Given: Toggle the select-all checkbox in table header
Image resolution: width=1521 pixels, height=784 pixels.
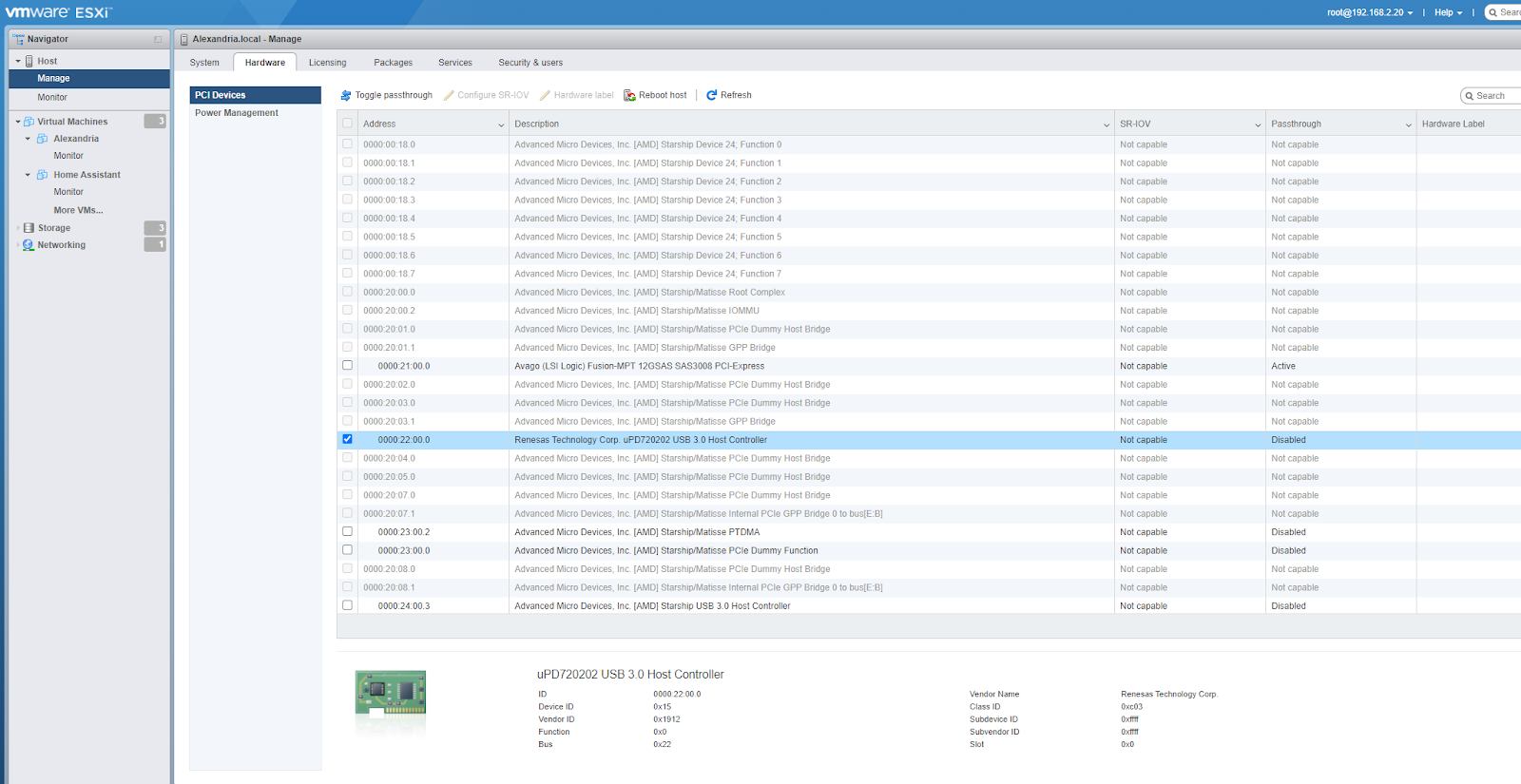Looking at the screenshot, I should click(347, 124).
